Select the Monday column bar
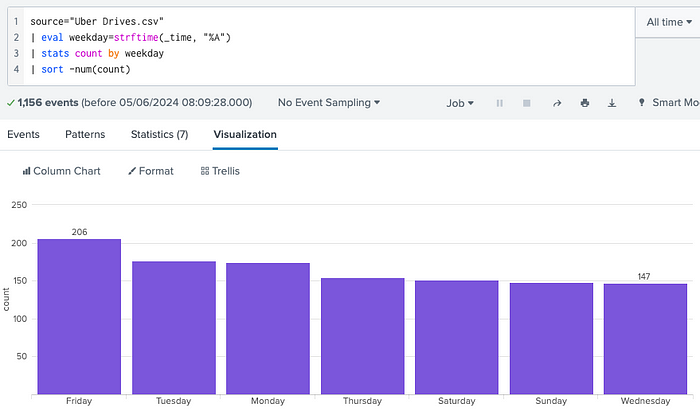 (x=268, y=329)
